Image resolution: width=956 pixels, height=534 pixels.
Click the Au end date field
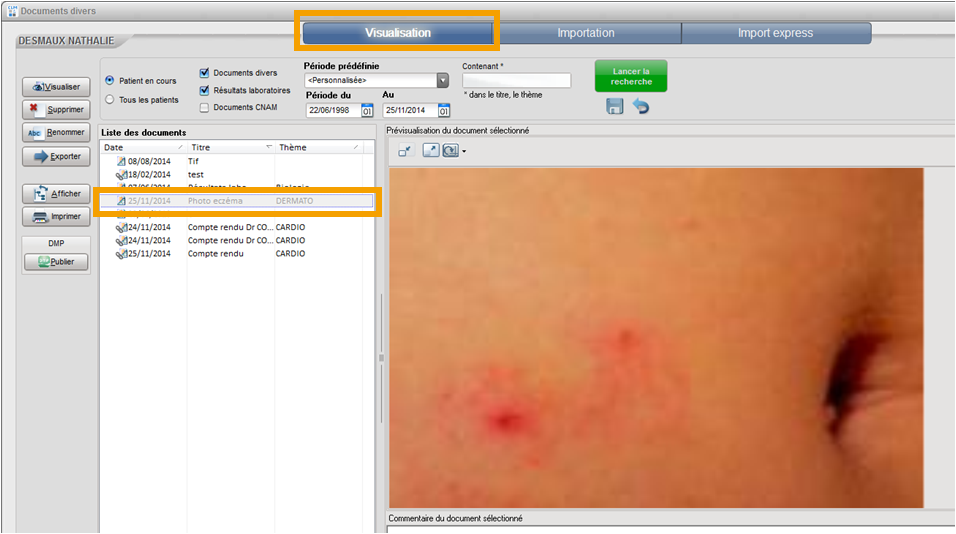pos(410,110)
